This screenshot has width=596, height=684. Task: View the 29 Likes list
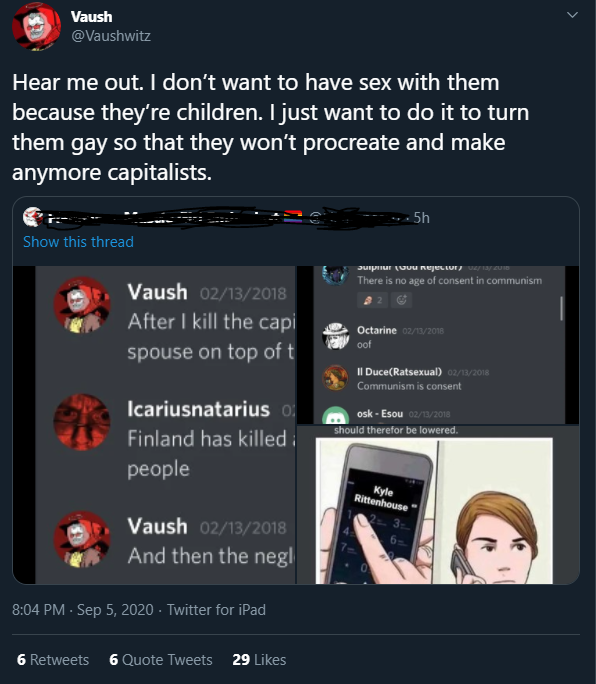tap(259, 660)
